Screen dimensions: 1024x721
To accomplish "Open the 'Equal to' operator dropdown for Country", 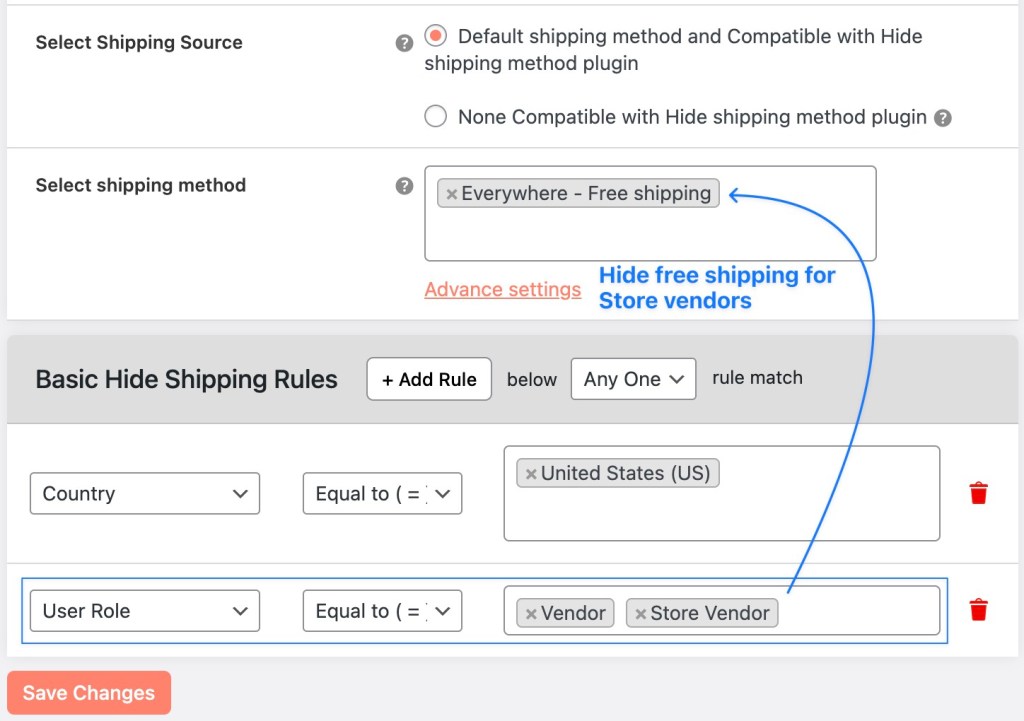I will click(x=382, y=493).
